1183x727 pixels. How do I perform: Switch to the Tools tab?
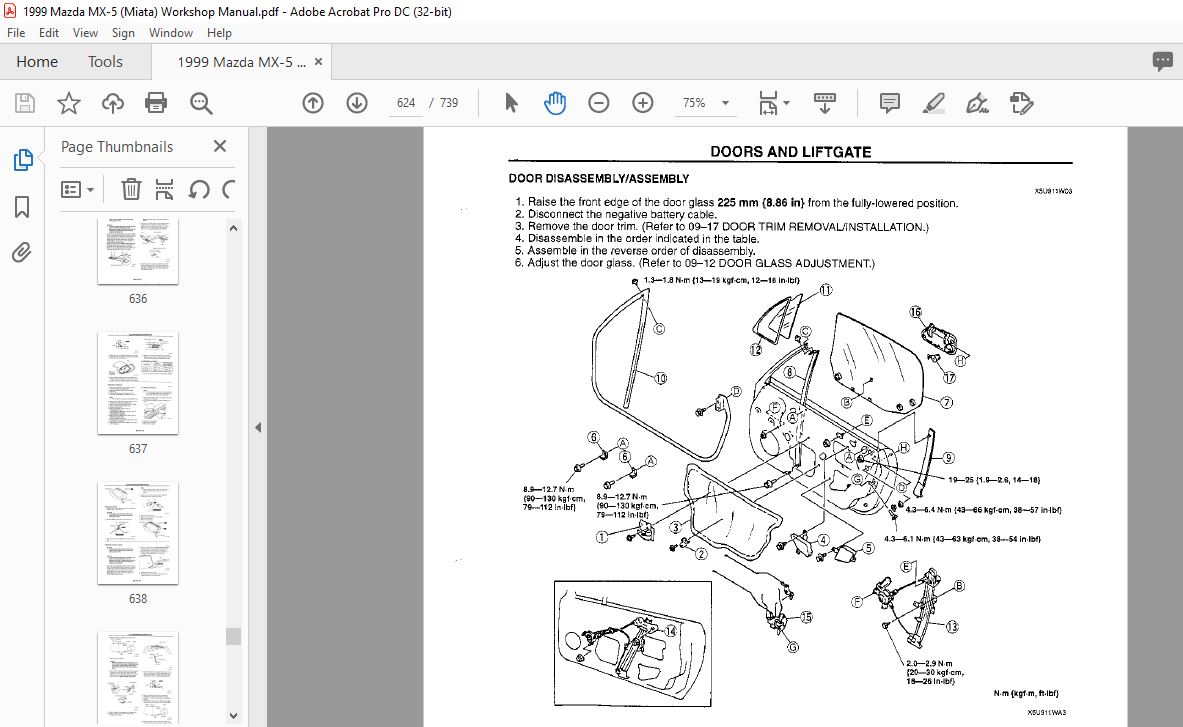[105, 62]
